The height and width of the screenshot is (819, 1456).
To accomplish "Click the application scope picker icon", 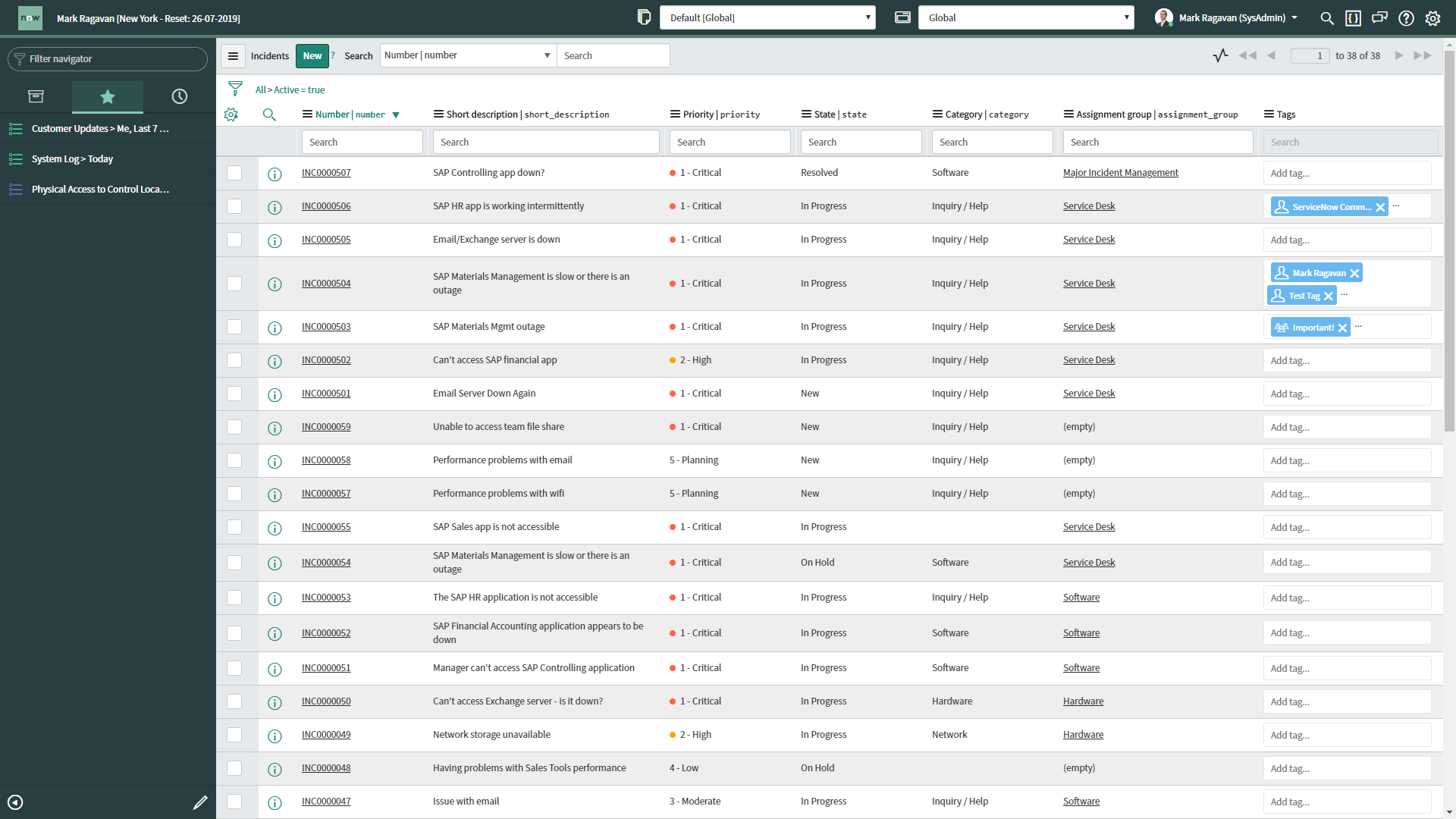I will (x=902, y=17).
